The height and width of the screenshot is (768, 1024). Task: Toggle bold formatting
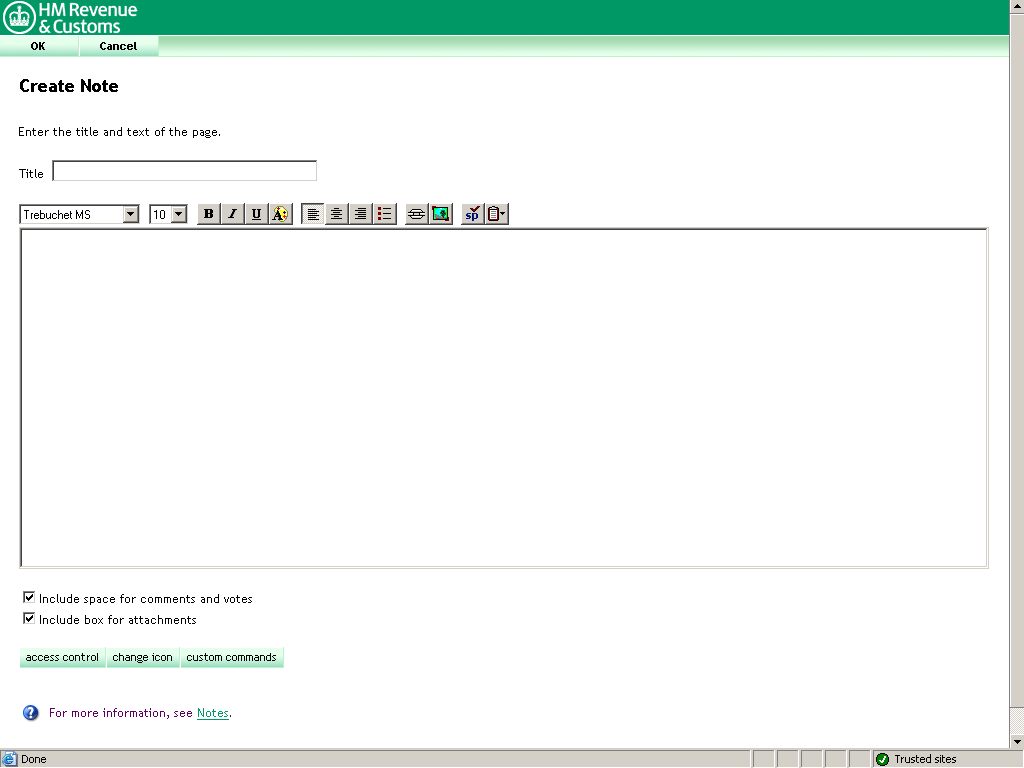[208, 214]
